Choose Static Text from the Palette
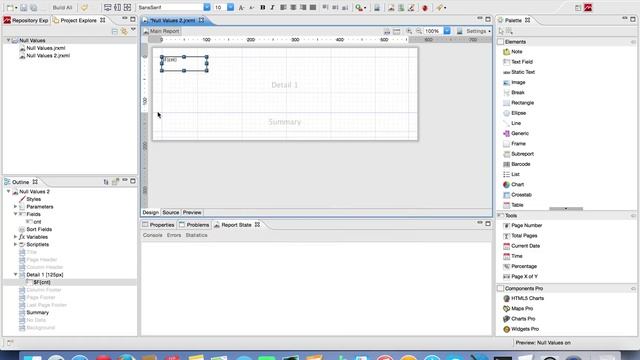 pyautogui.click(x=519, y=72)
